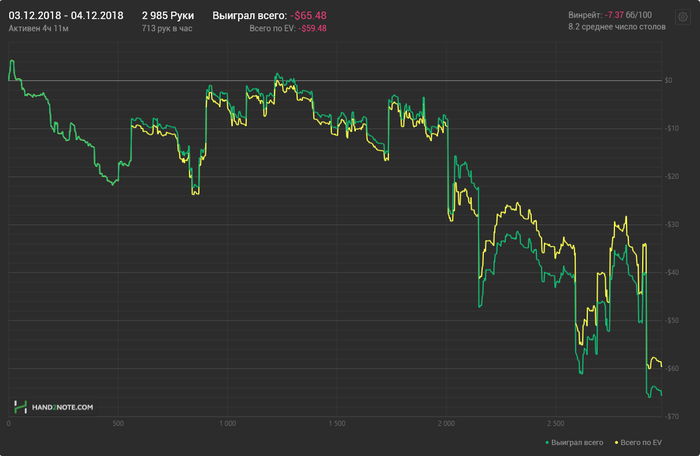Click the -$10 y-axis label
Viewport: 700px width, 456px height.
tap(672, 129)
